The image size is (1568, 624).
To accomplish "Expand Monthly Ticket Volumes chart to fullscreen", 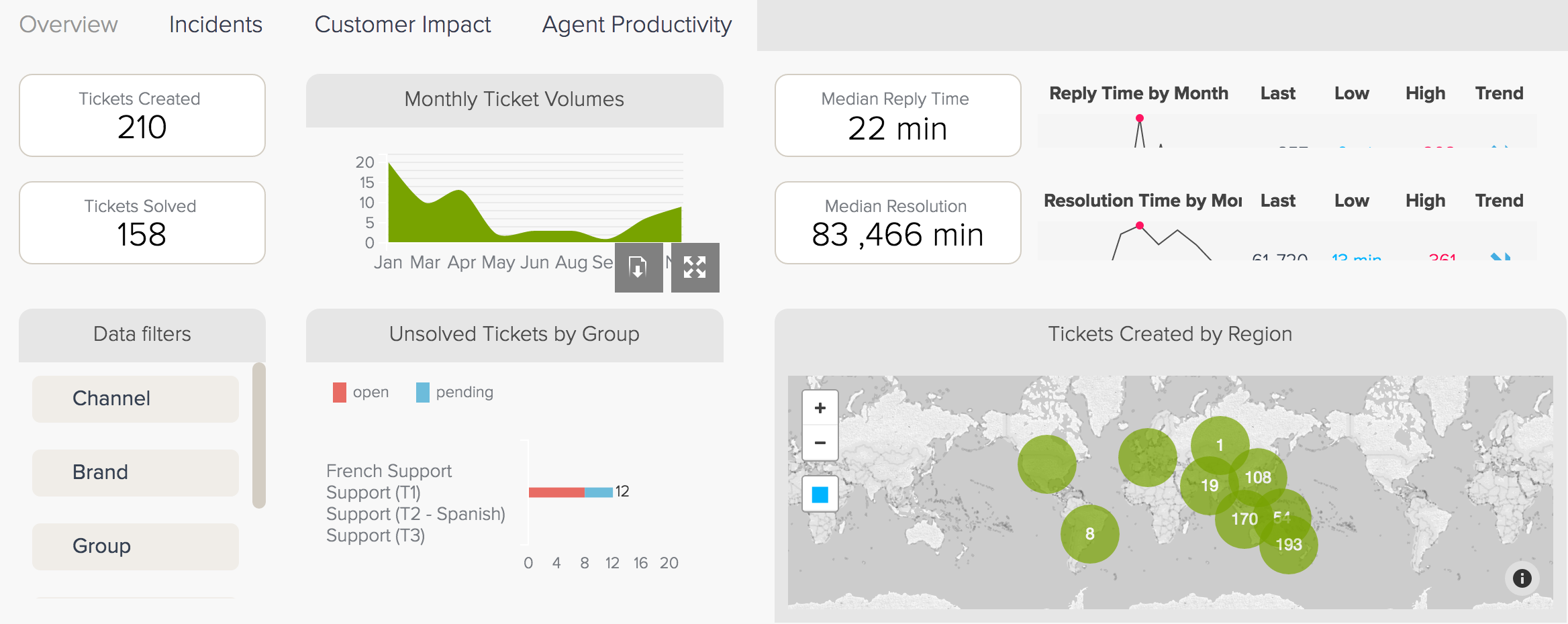I will click(695, 268).
